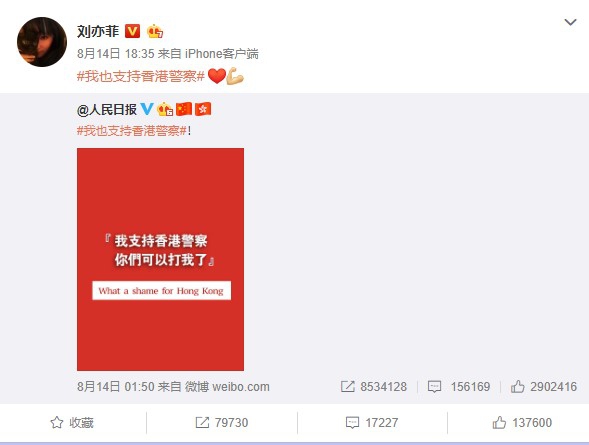Open the original post timestamp 8月14日 01:50

(116, 386)
